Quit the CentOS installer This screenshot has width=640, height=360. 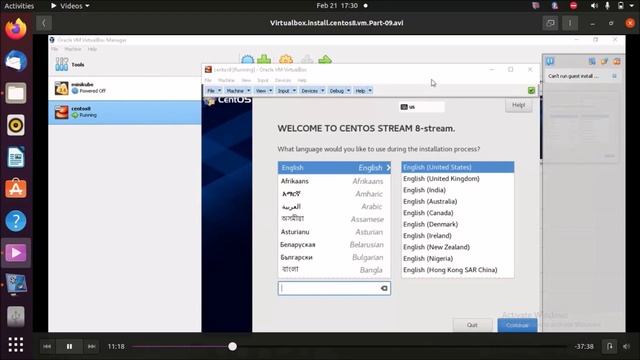[472, 325]
